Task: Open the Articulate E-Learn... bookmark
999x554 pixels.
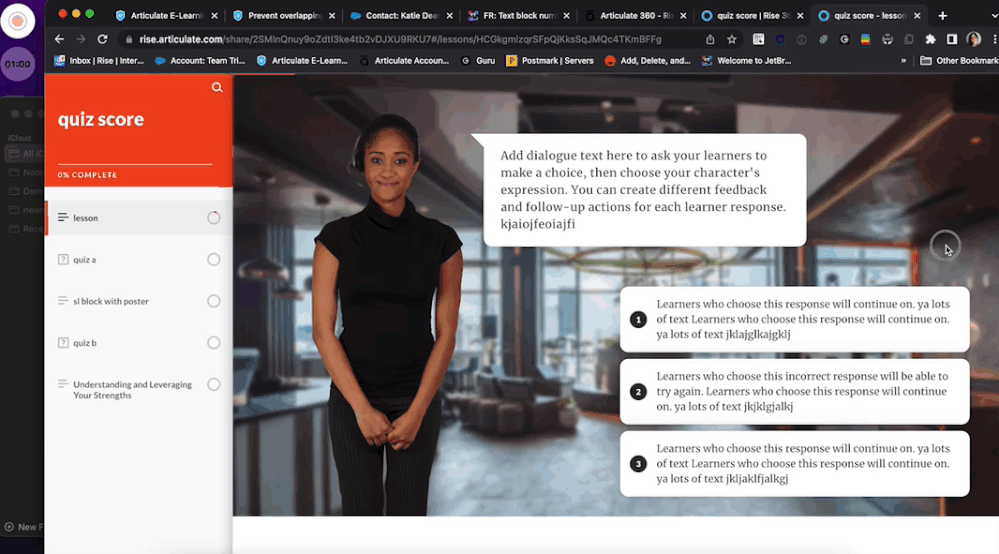Action: tap(302, 60)
